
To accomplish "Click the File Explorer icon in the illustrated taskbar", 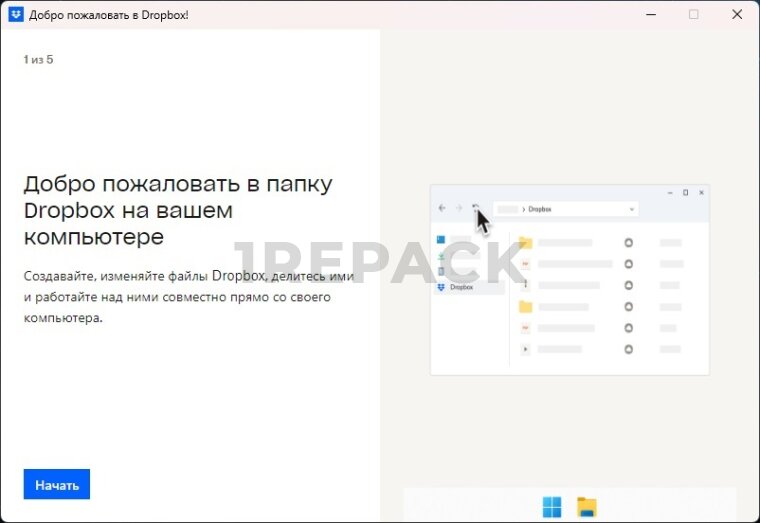I will click(x=587, y=506).
